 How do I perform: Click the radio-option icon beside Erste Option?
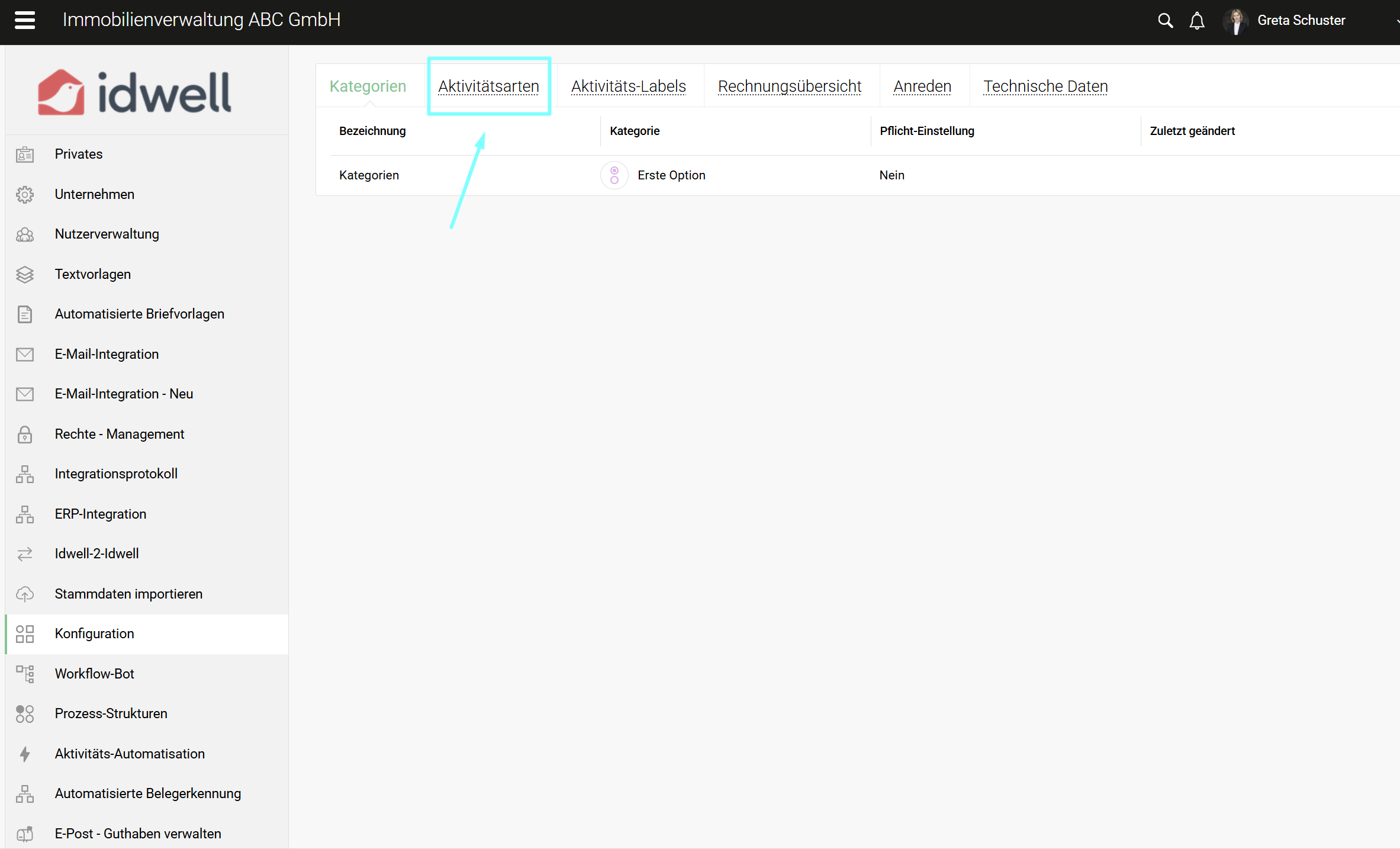pos(614,175)
